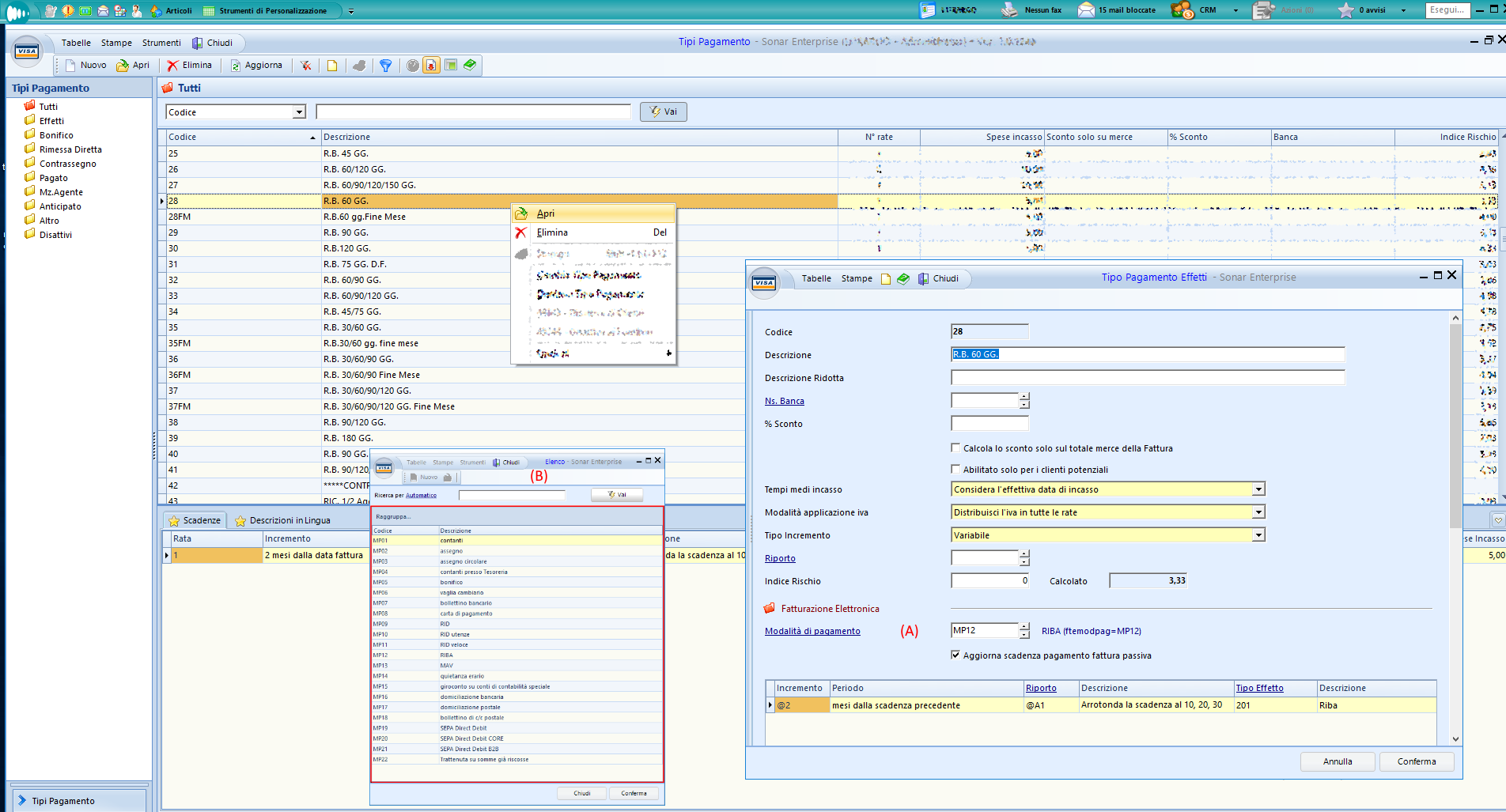
Task: Expand the Codice search field dropdown
Action: coord(299,112)
